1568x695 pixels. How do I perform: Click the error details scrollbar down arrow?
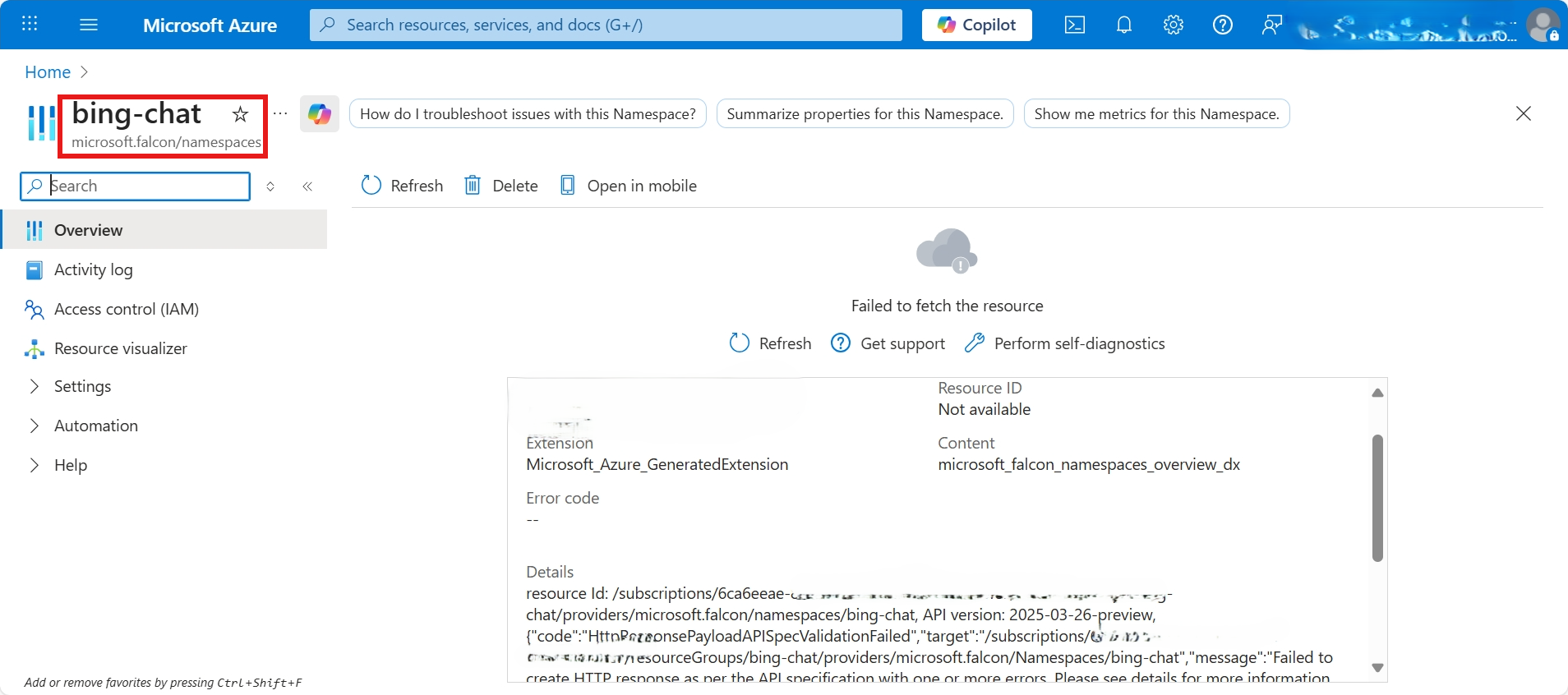(x=1378, y=668)
